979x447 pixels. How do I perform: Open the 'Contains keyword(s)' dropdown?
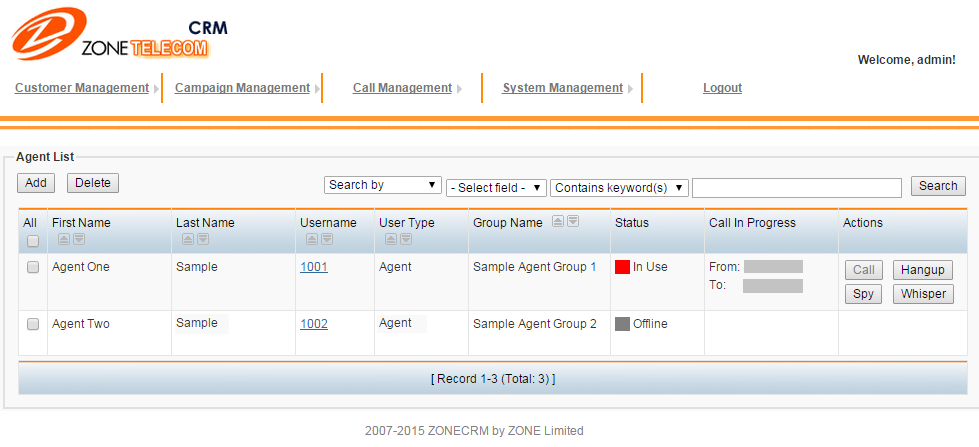(620, 187)
